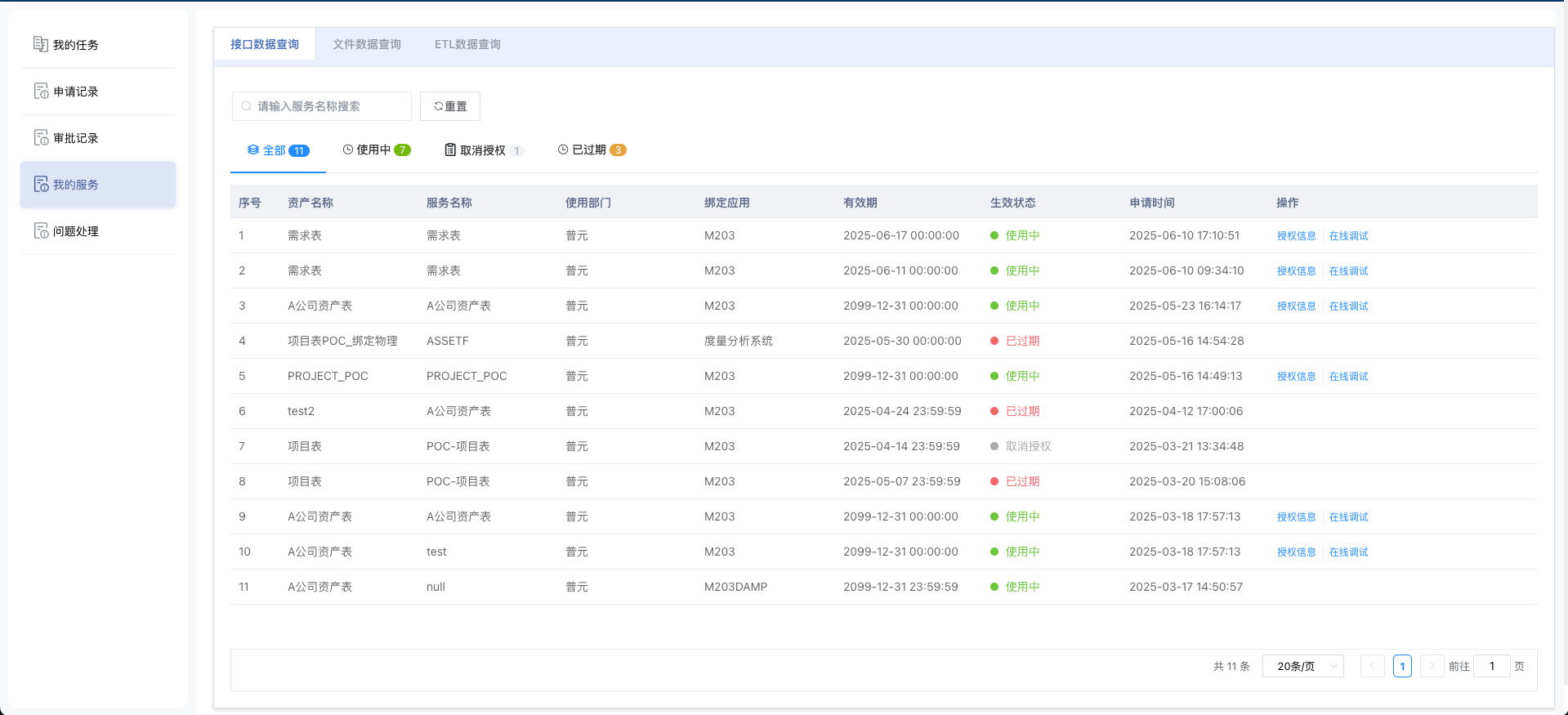Switch to the 文件数据查询 tab
This screenshot has height=715, width=1568.
(x=366, y=44)
